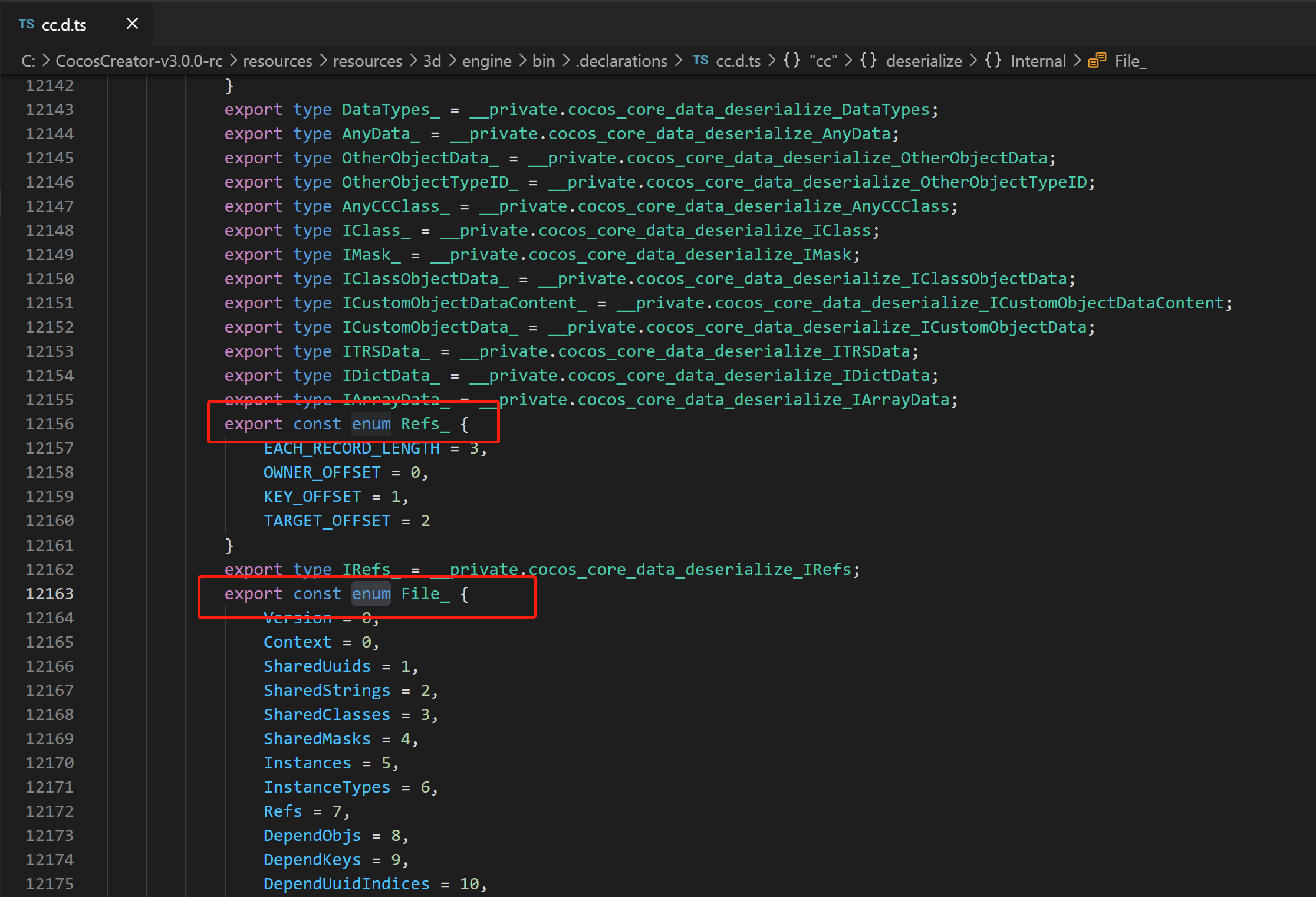Select the cc.d.ts file tab
1316x897 pixels.
pyautogui.click(x=64, y=25)
